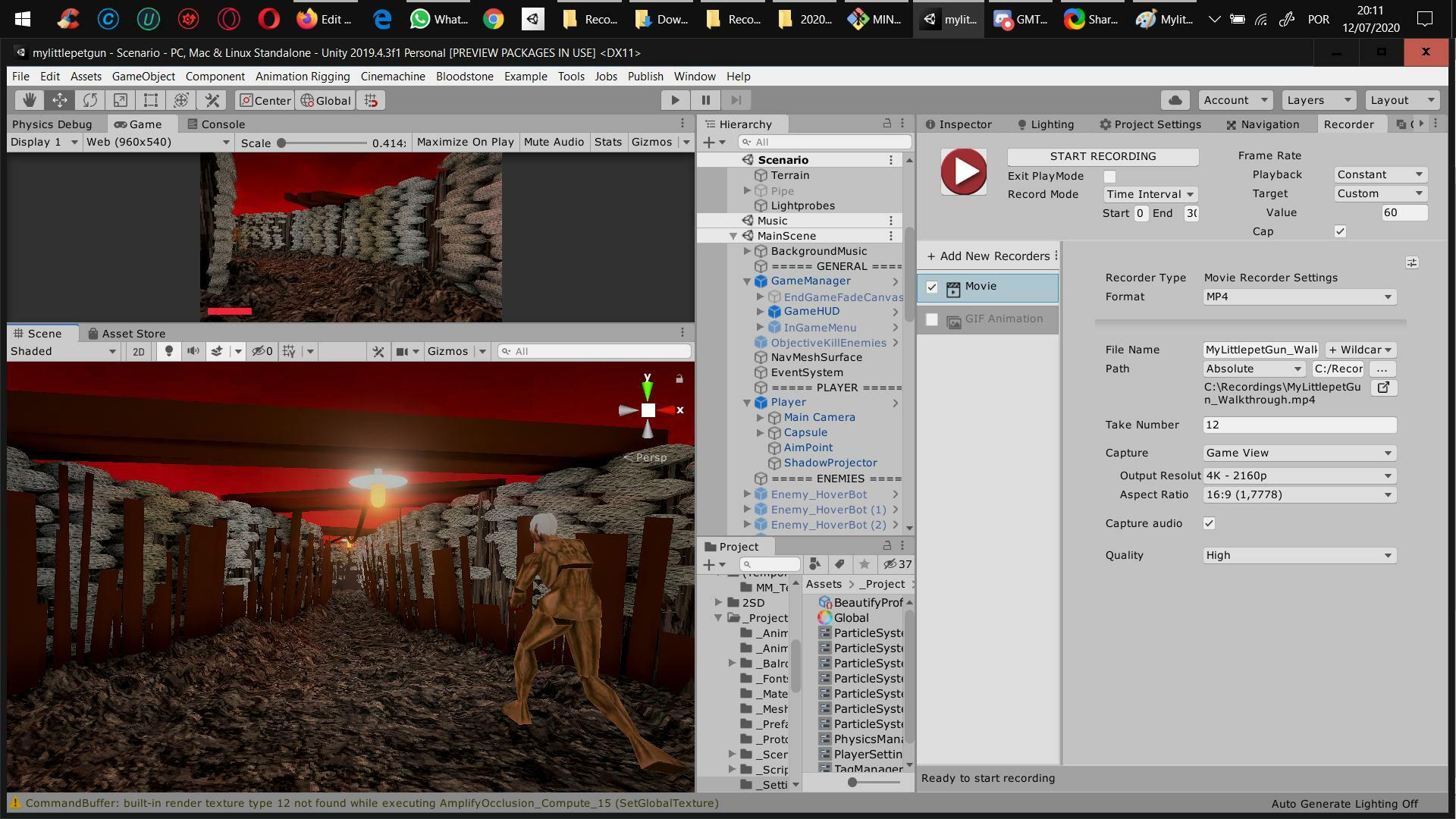
Task: Enable the GIF Animation recorder checkbox
Action: [932, 319]
